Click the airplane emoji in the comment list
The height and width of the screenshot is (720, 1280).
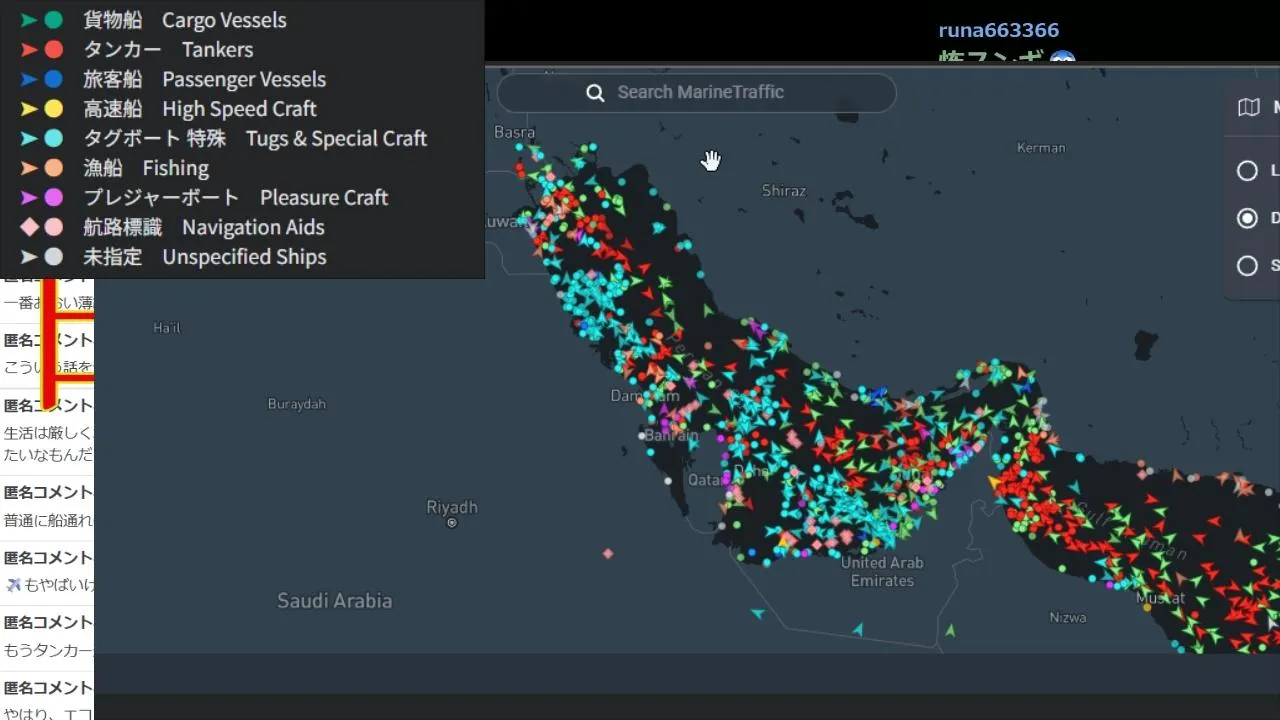tap(13, 584)
